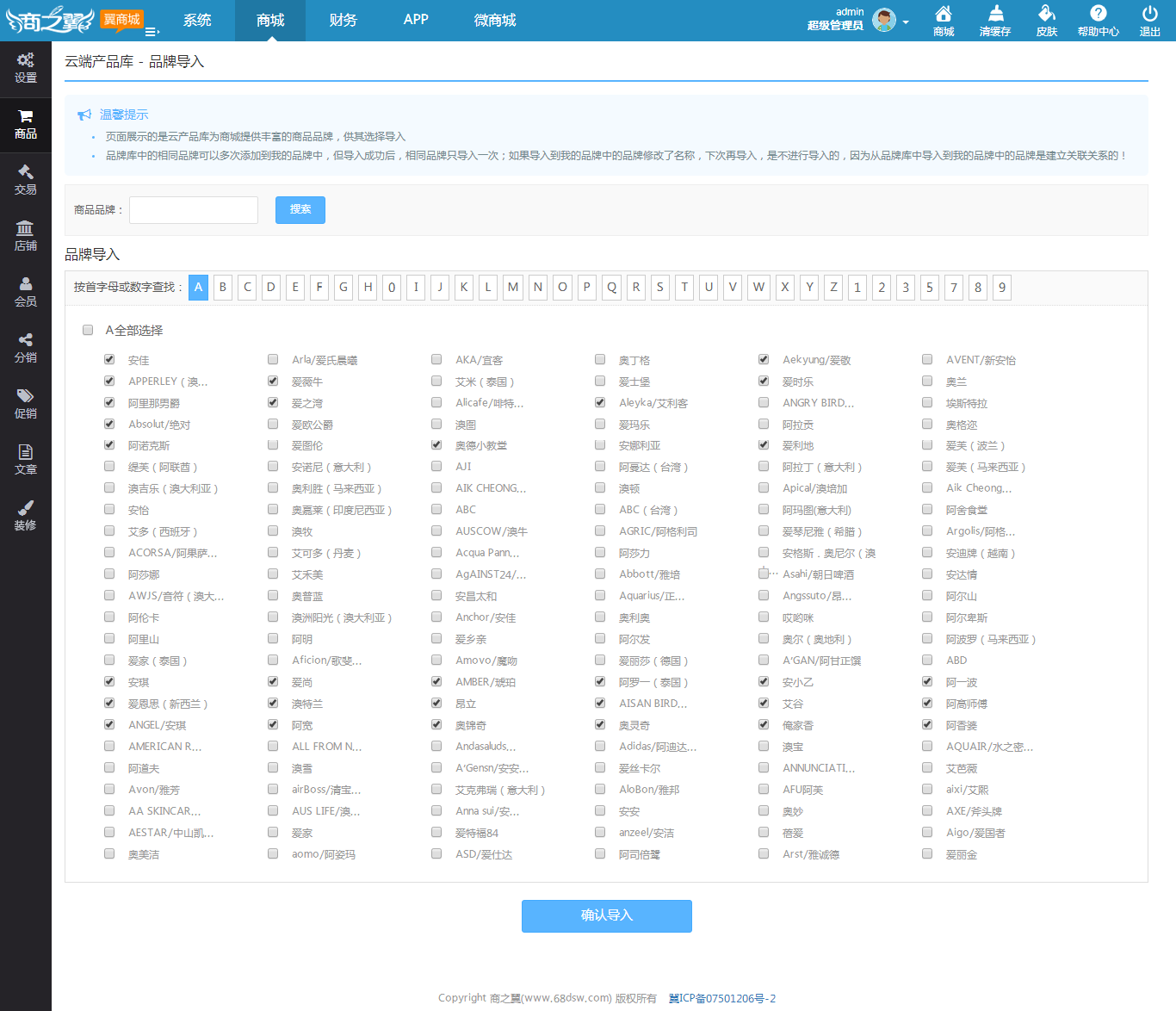Check the Abbott/雅培 checkbox
1176x1011 pixels.
click(600, 574)
